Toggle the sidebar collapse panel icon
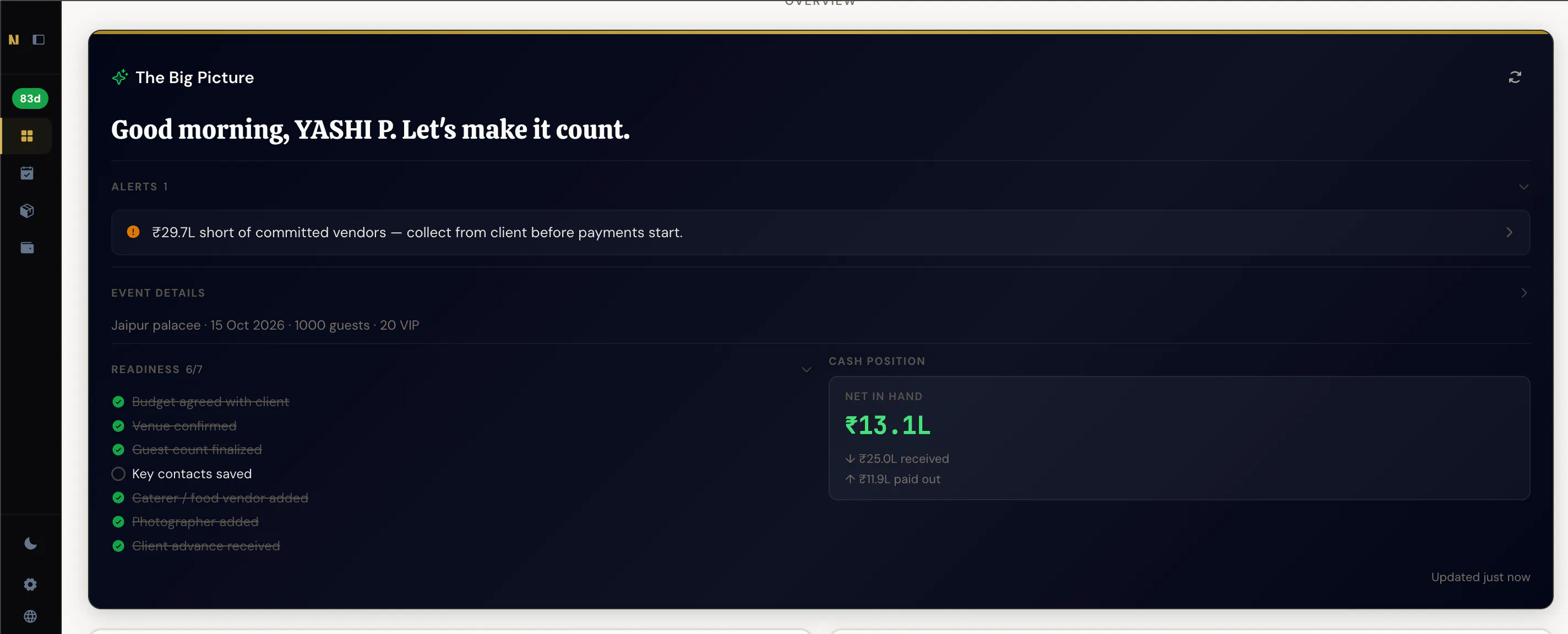The image size is (1568, 634). point(39,40)
